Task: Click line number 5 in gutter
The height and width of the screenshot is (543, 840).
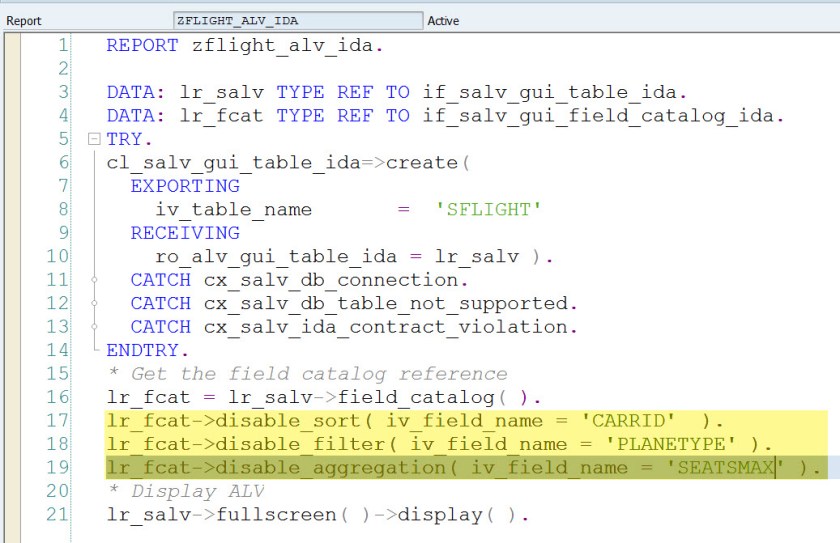Action: coord(63,139)
